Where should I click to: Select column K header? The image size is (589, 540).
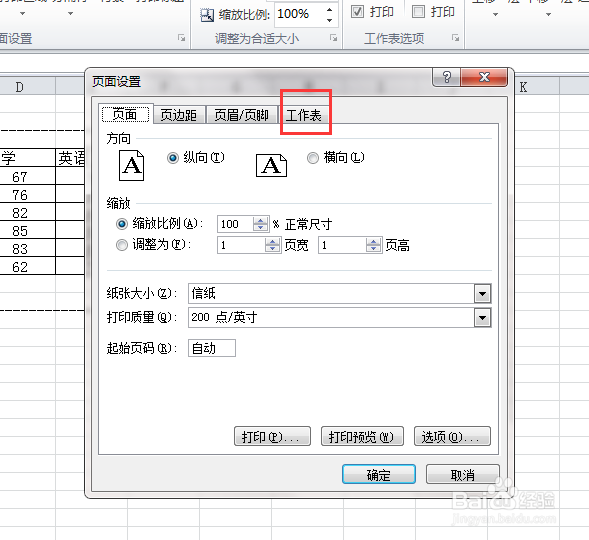click(x=538, y=87)
